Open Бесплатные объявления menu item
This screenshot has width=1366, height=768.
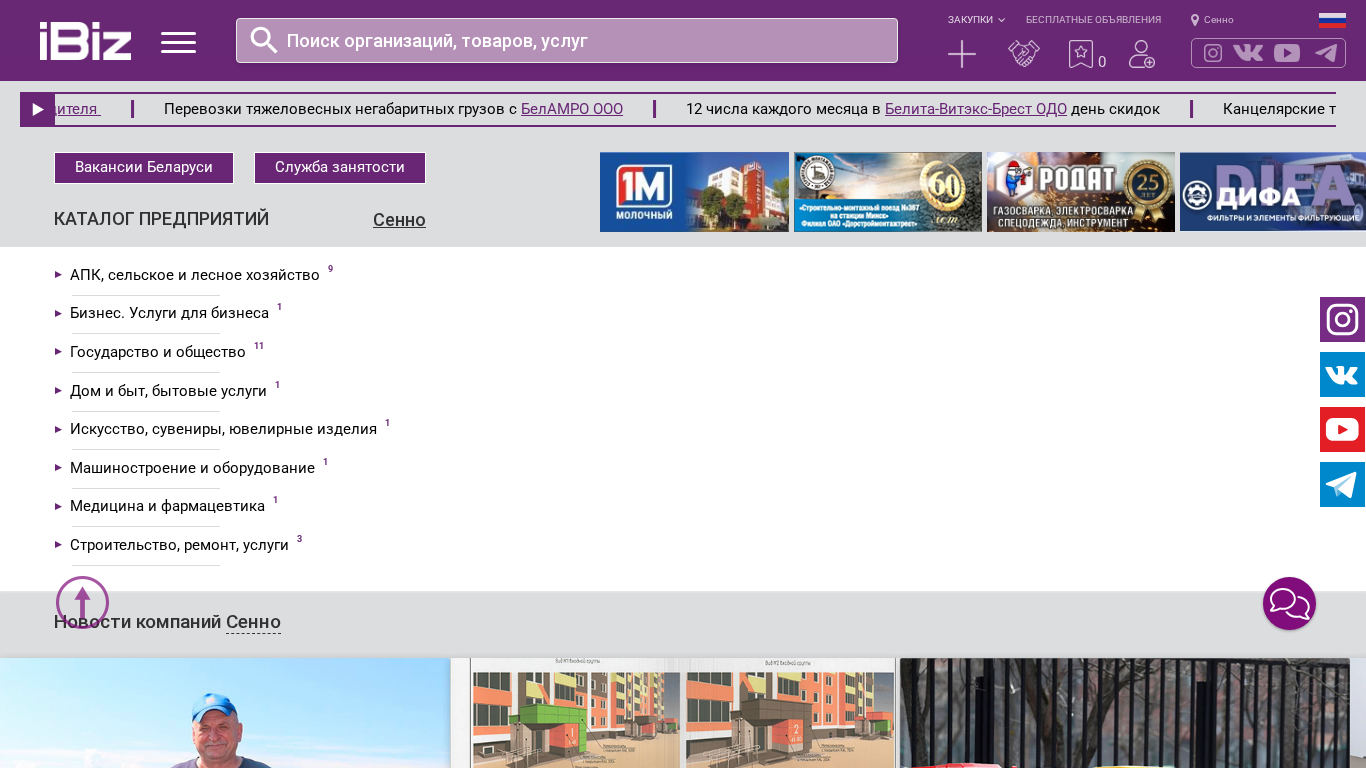pos(1093,20)
